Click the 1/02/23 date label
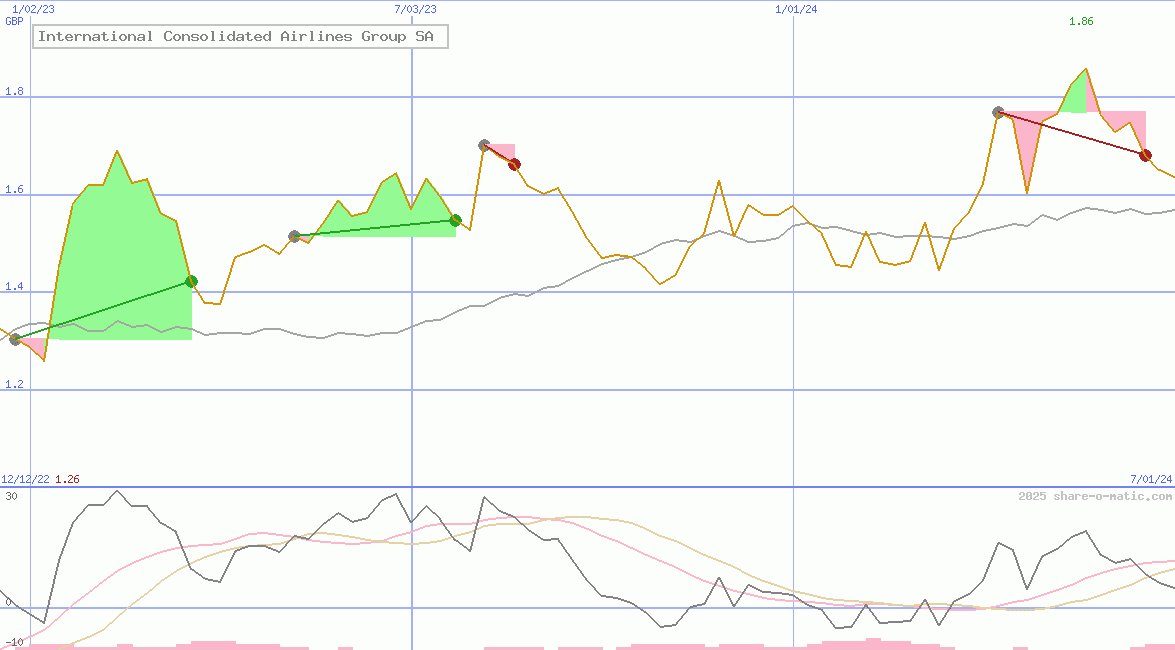Viewport: 1175px width, 650px height. pyautogui.click(x=33, y=9)
